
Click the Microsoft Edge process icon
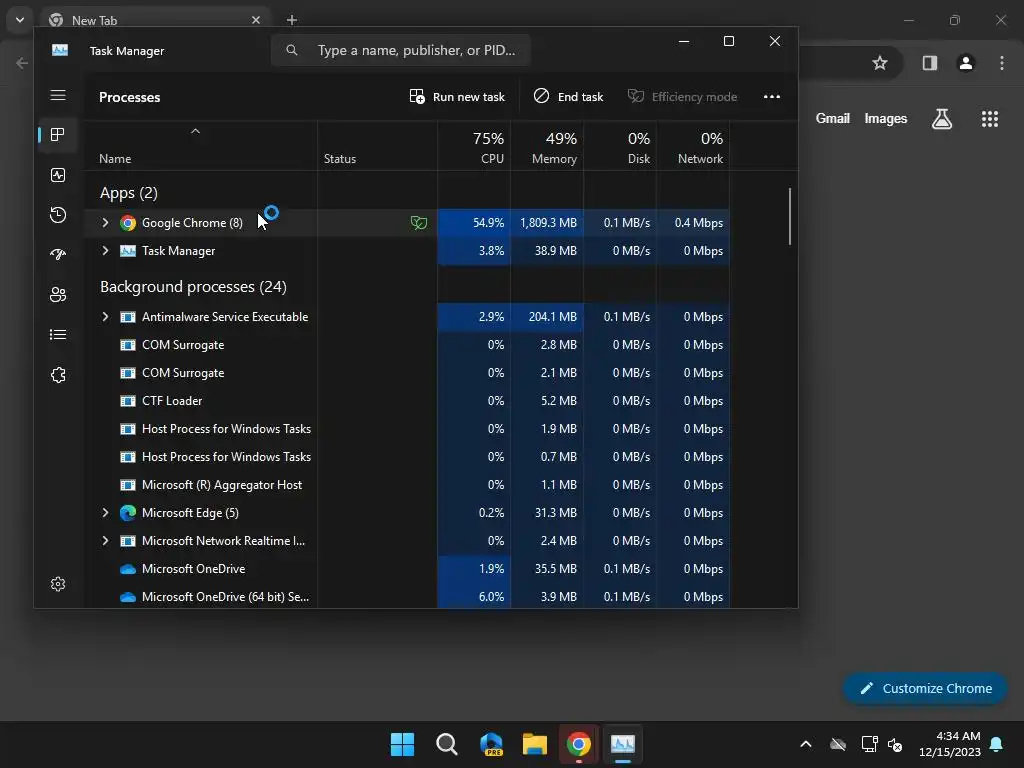128,513
